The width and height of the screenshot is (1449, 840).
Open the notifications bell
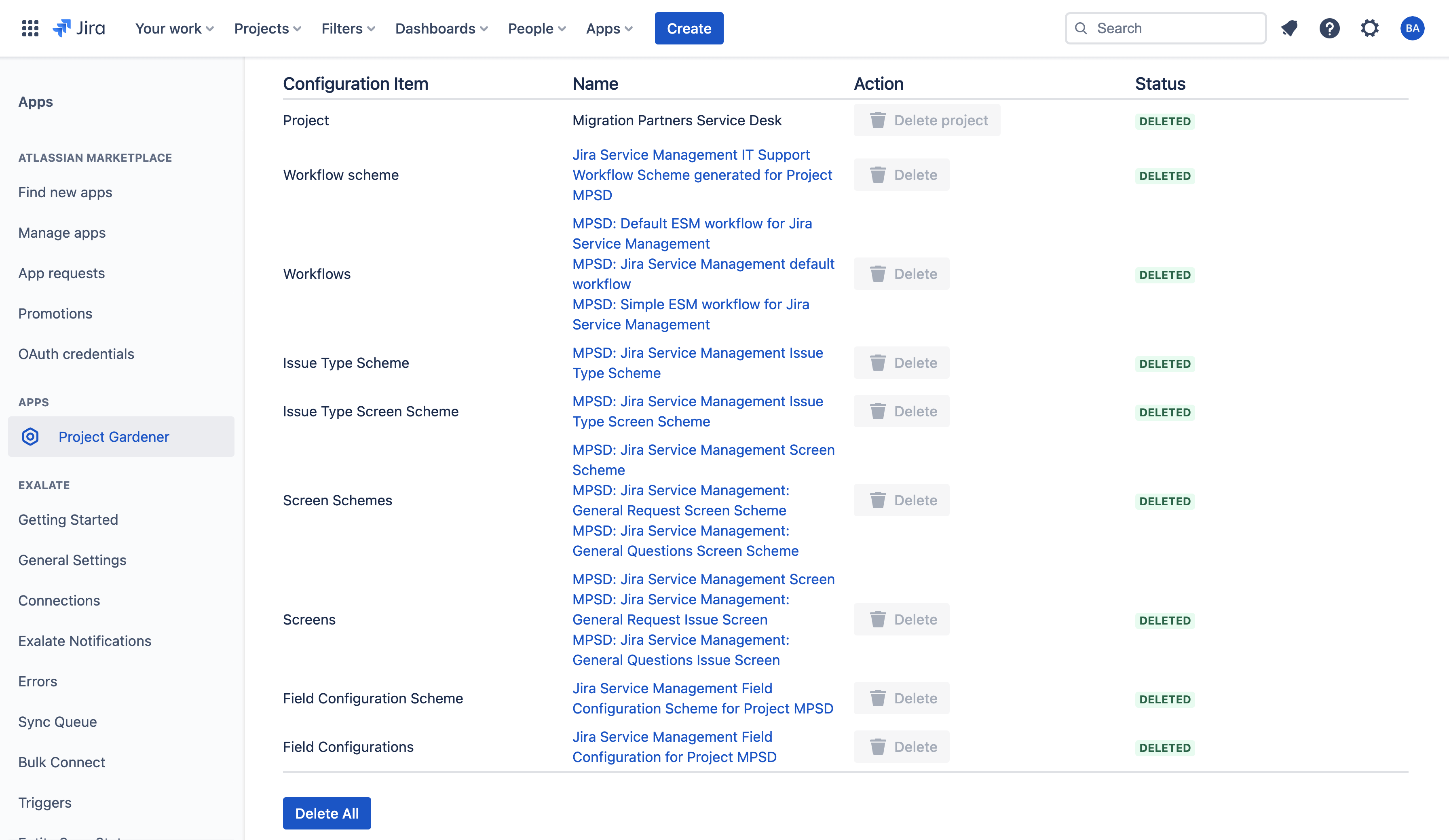coord(1289,28)
